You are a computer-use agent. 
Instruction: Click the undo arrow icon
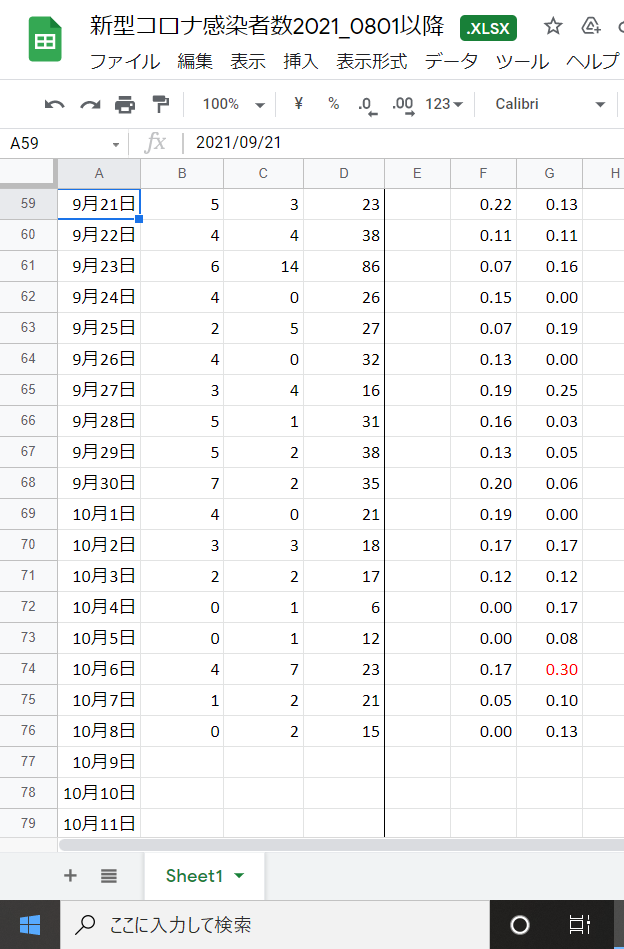coord(54,105)
